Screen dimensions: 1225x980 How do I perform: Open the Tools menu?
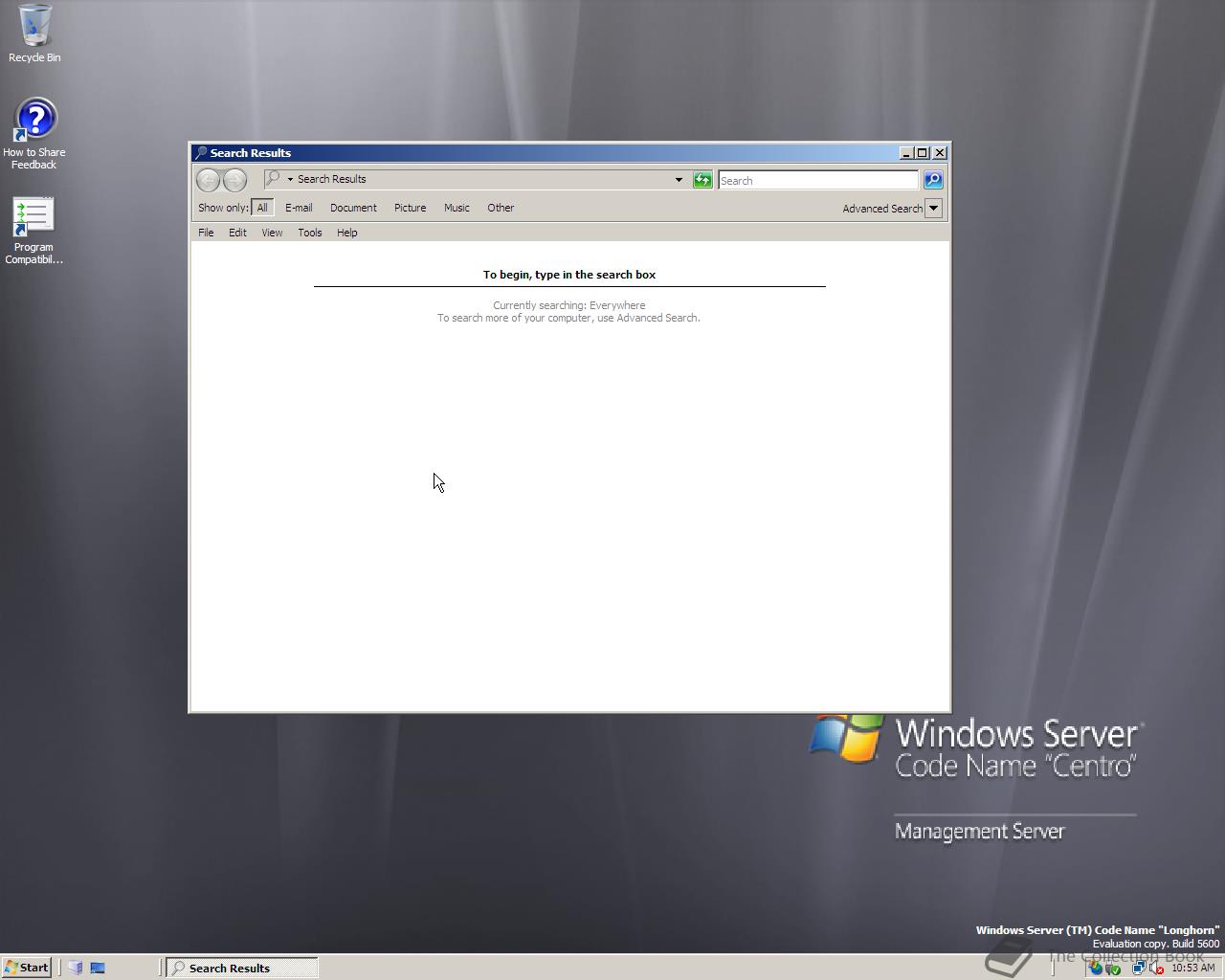pyautogui.click(x=309, y=233)
